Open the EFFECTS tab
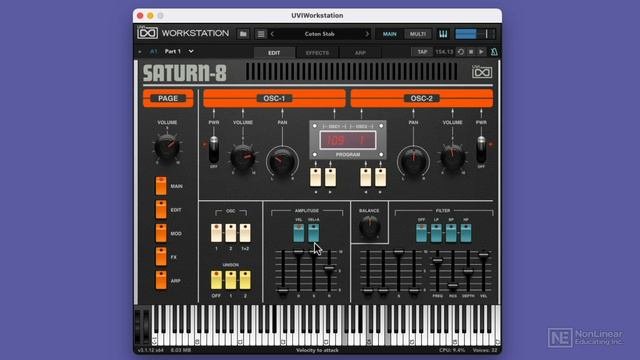This screenshot has width=640, height=360. (317, 53)
